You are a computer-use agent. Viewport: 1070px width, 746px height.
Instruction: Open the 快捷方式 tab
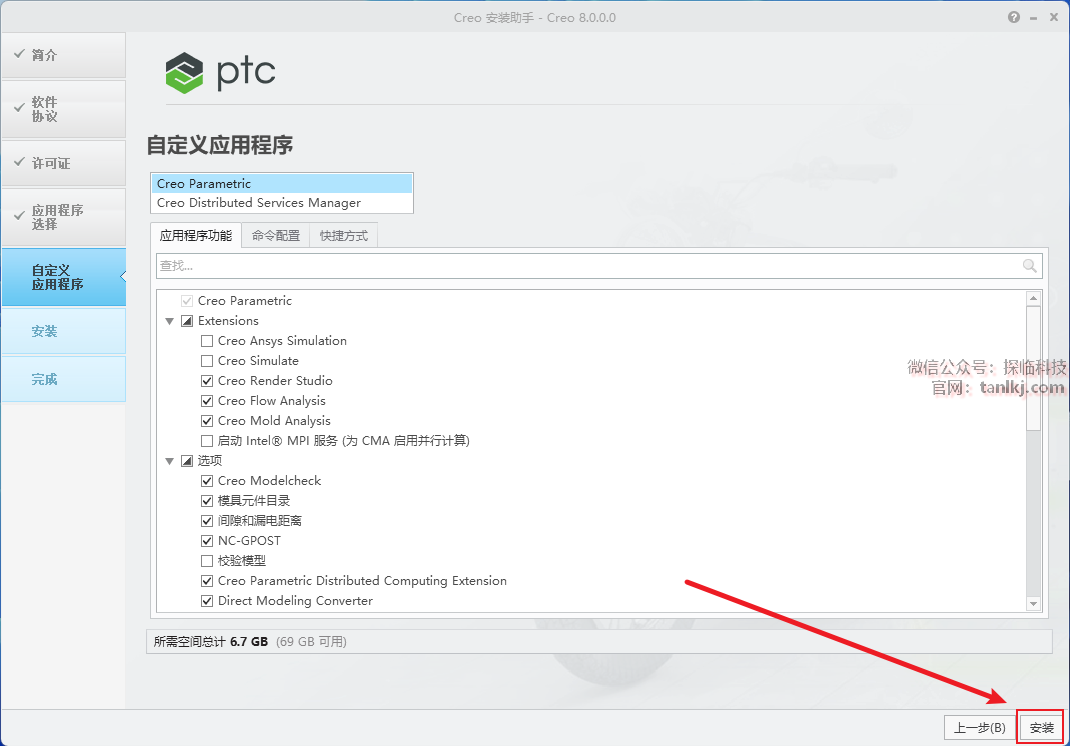point(343,235)
